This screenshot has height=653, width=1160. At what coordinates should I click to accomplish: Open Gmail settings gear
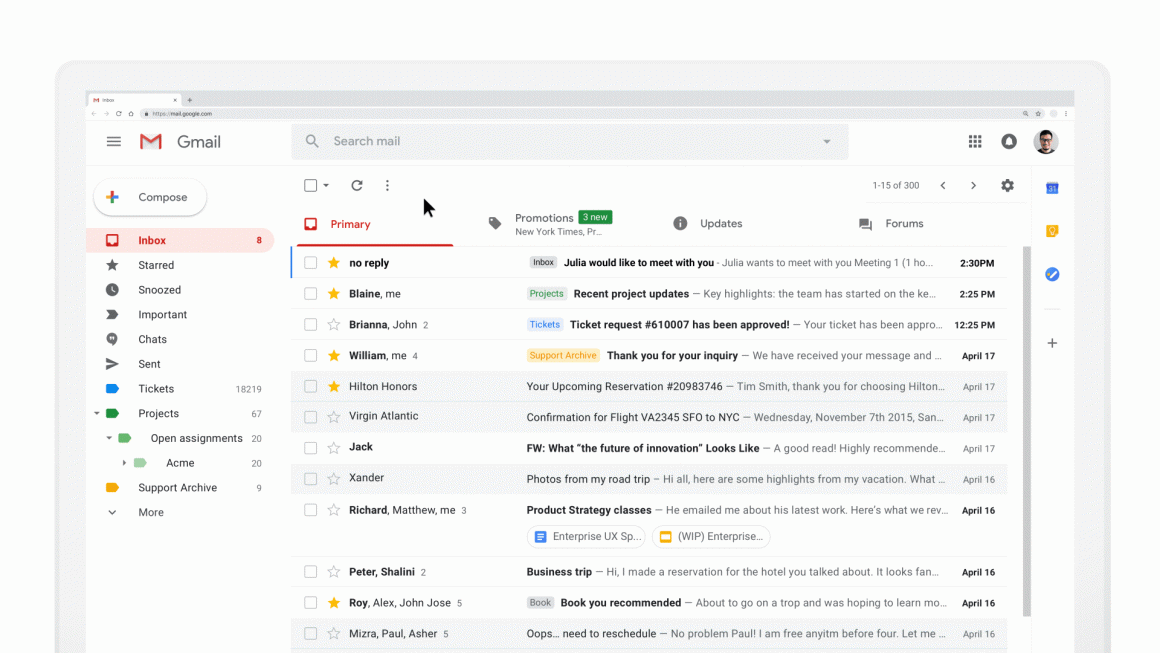[x=1007, y=185]
